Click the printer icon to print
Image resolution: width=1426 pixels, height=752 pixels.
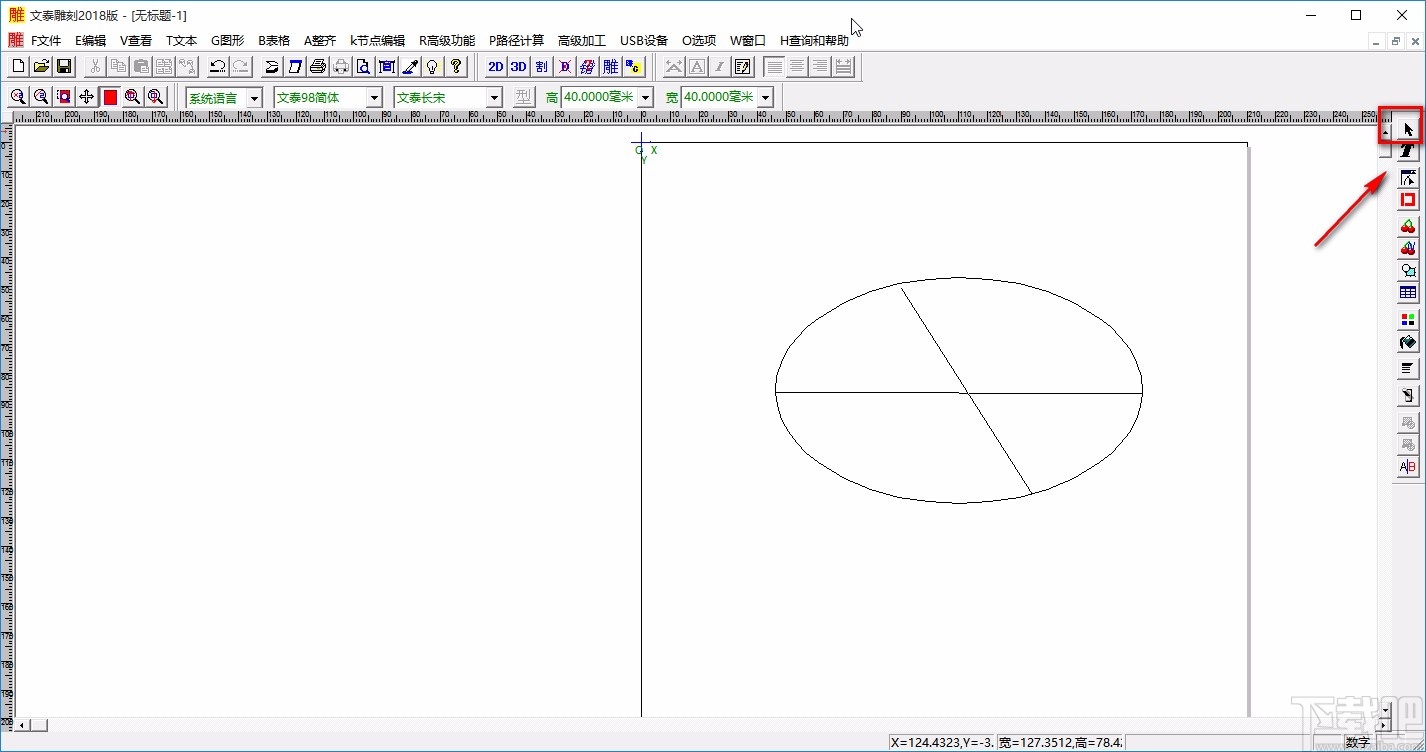[318, 67]
